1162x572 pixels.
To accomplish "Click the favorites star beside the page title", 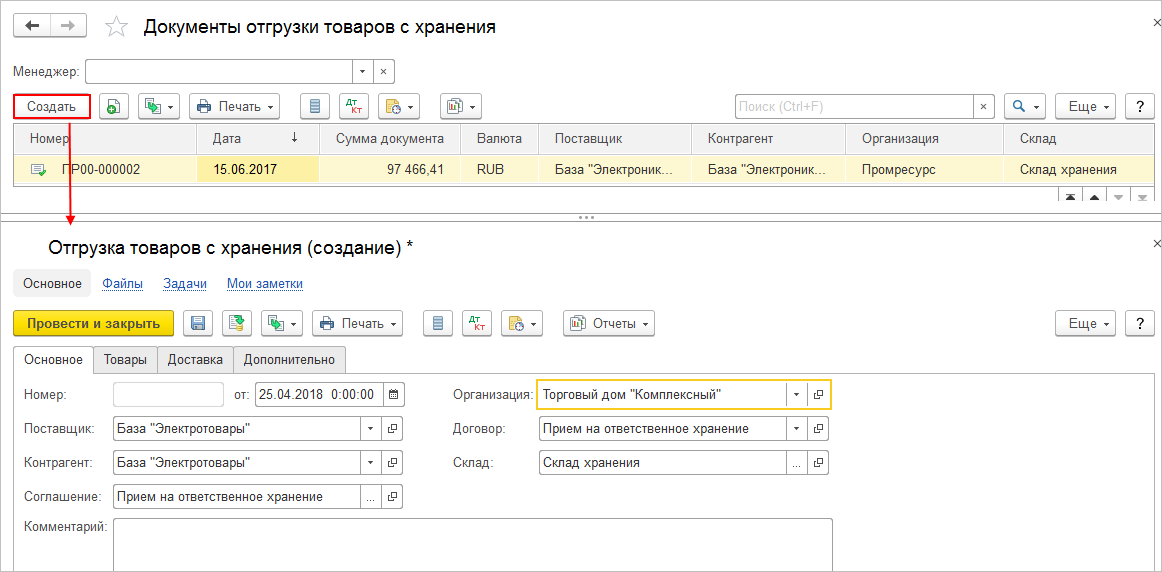I will [117, 27].
